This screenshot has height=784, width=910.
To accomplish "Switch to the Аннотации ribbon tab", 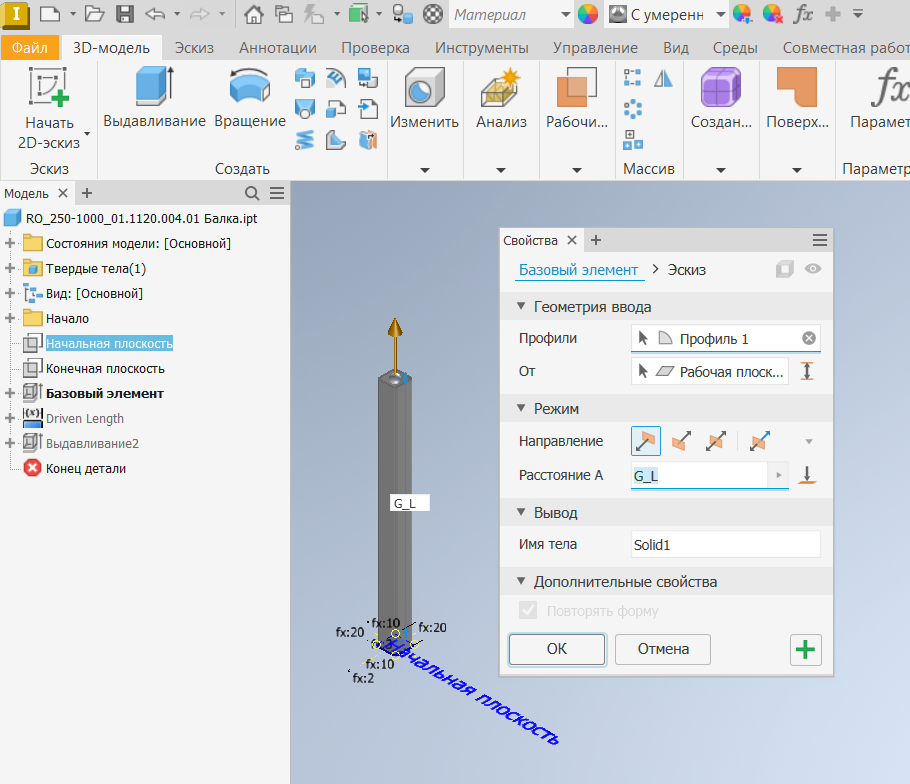I will [x=278, y=48].
